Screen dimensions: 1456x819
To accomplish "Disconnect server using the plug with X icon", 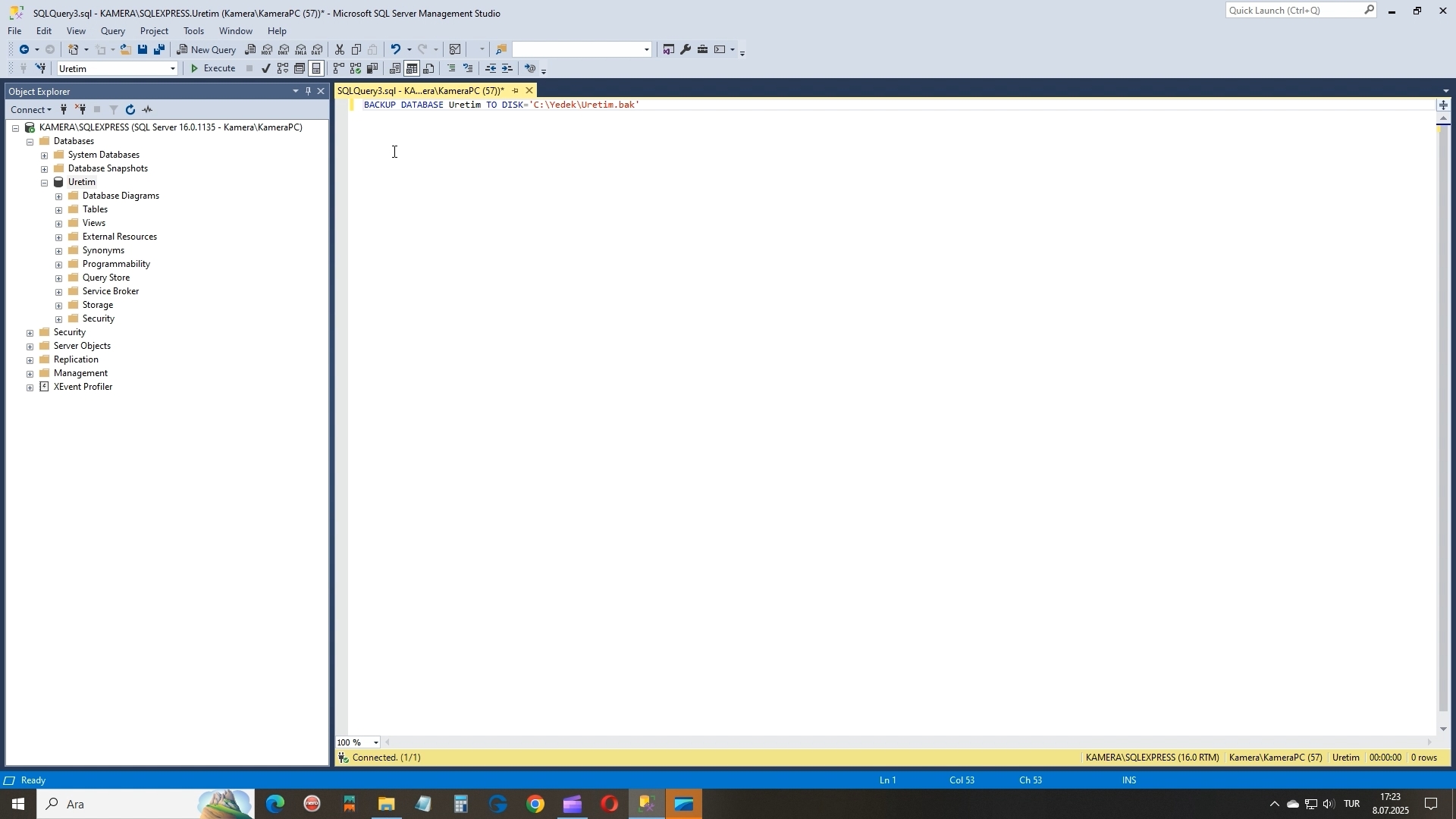I will click(80, 110).
